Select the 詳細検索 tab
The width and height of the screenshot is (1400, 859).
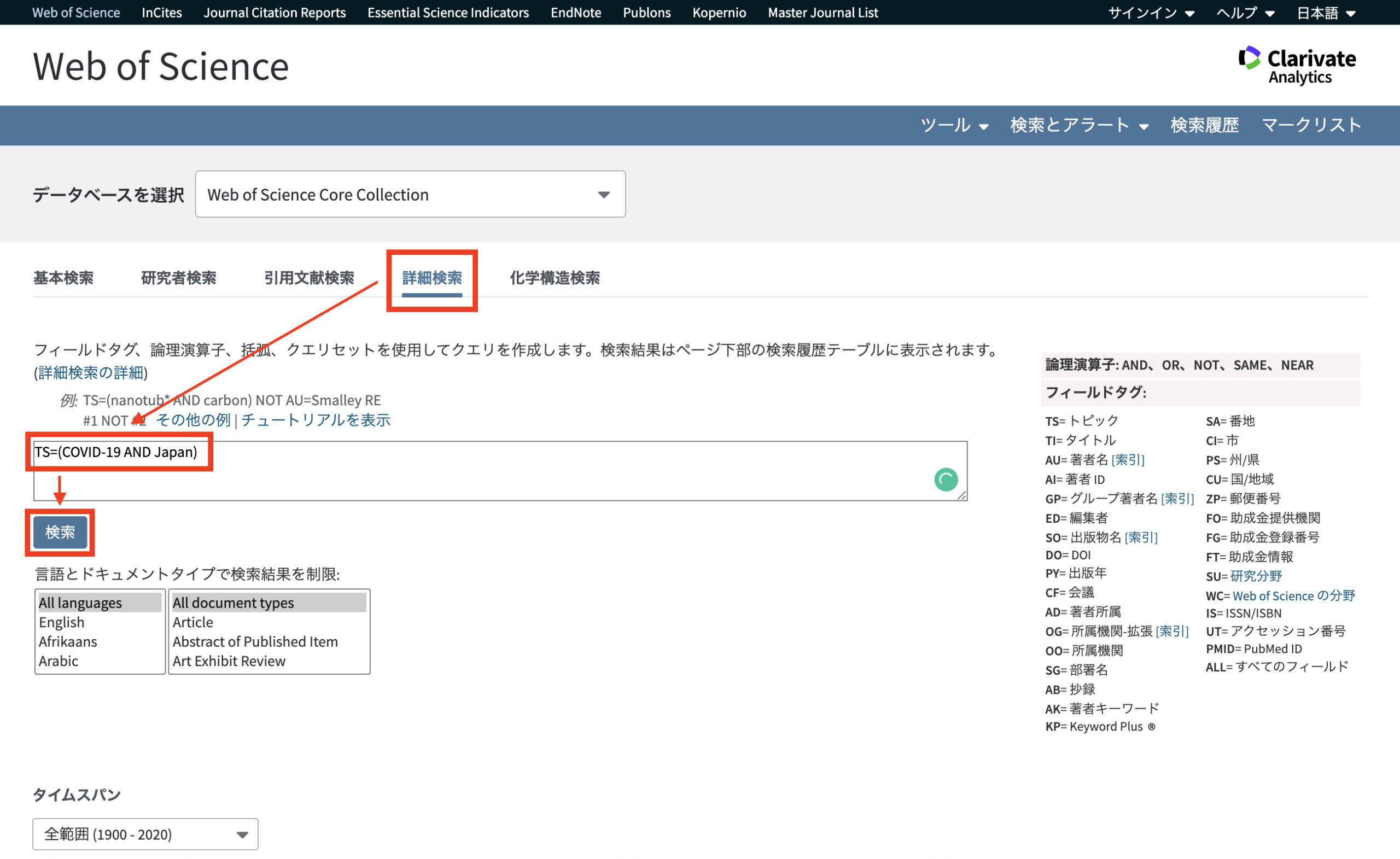coord(432,278)
